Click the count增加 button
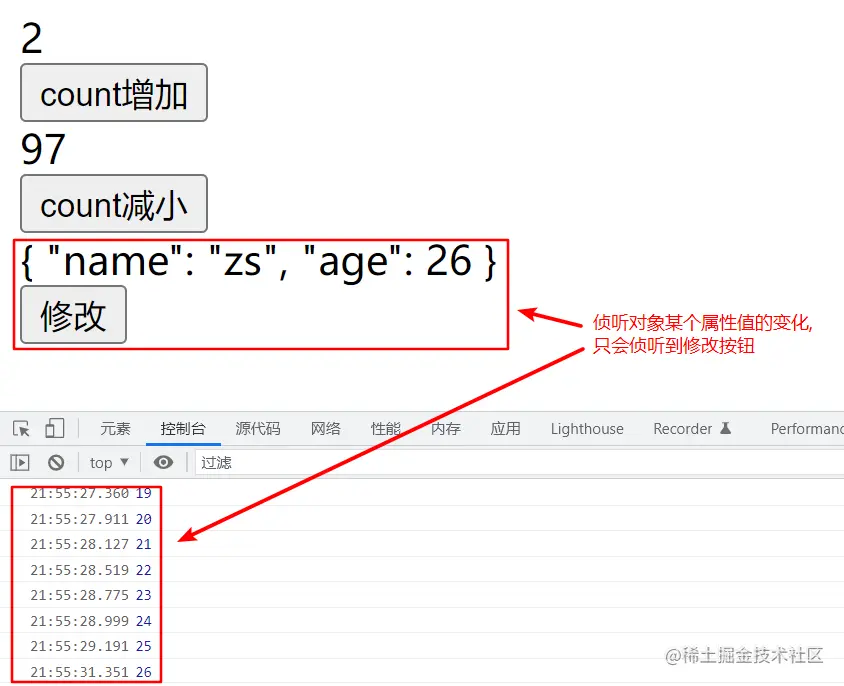This screenshot has height=686, width=844. [x=114, y=93]
